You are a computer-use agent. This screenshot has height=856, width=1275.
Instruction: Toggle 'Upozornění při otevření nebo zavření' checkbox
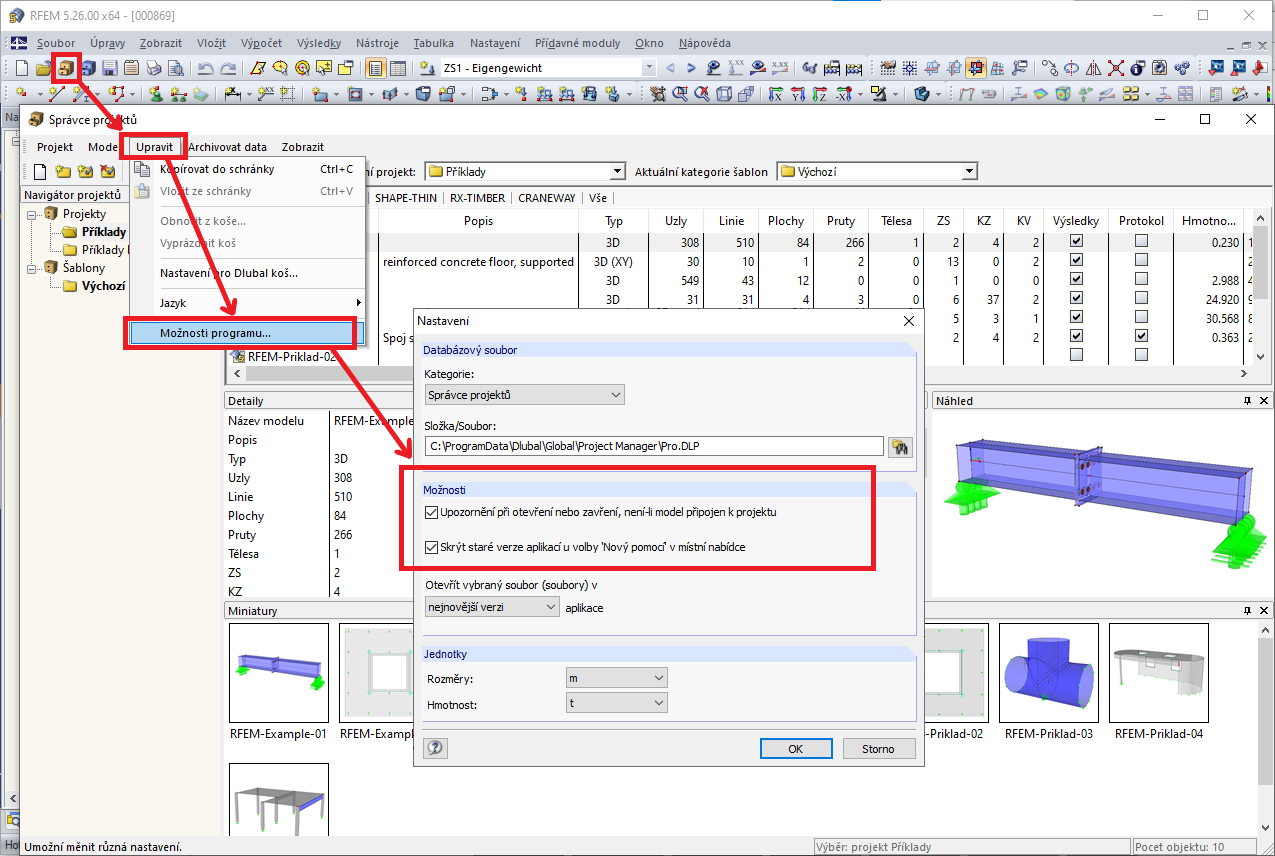click(431, 512)
